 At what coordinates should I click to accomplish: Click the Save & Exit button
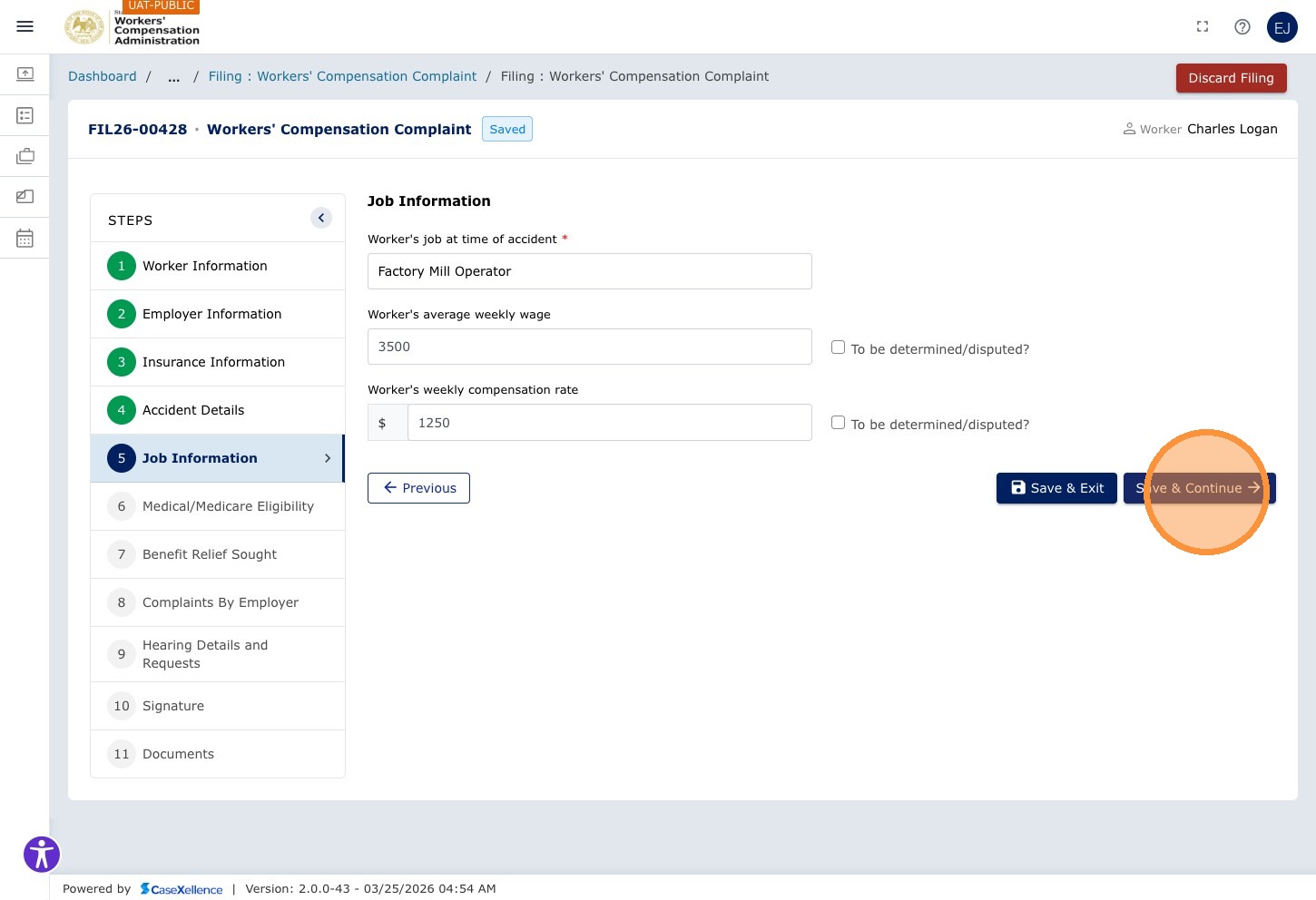coord(1056,488)
